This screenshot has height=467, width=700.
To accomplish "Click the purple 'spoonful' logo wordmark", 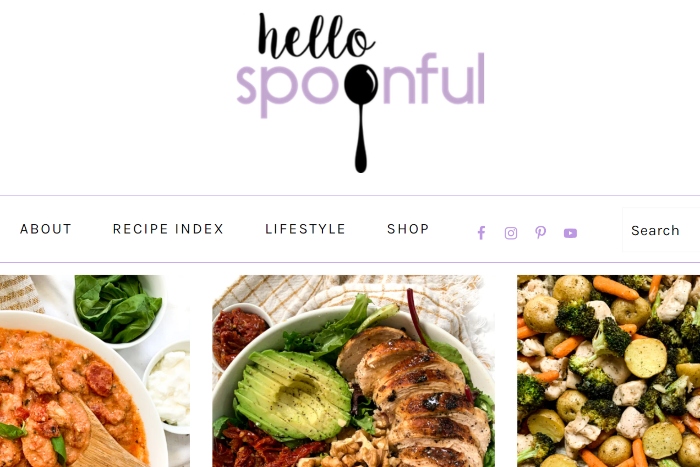I will pos(360,85).
